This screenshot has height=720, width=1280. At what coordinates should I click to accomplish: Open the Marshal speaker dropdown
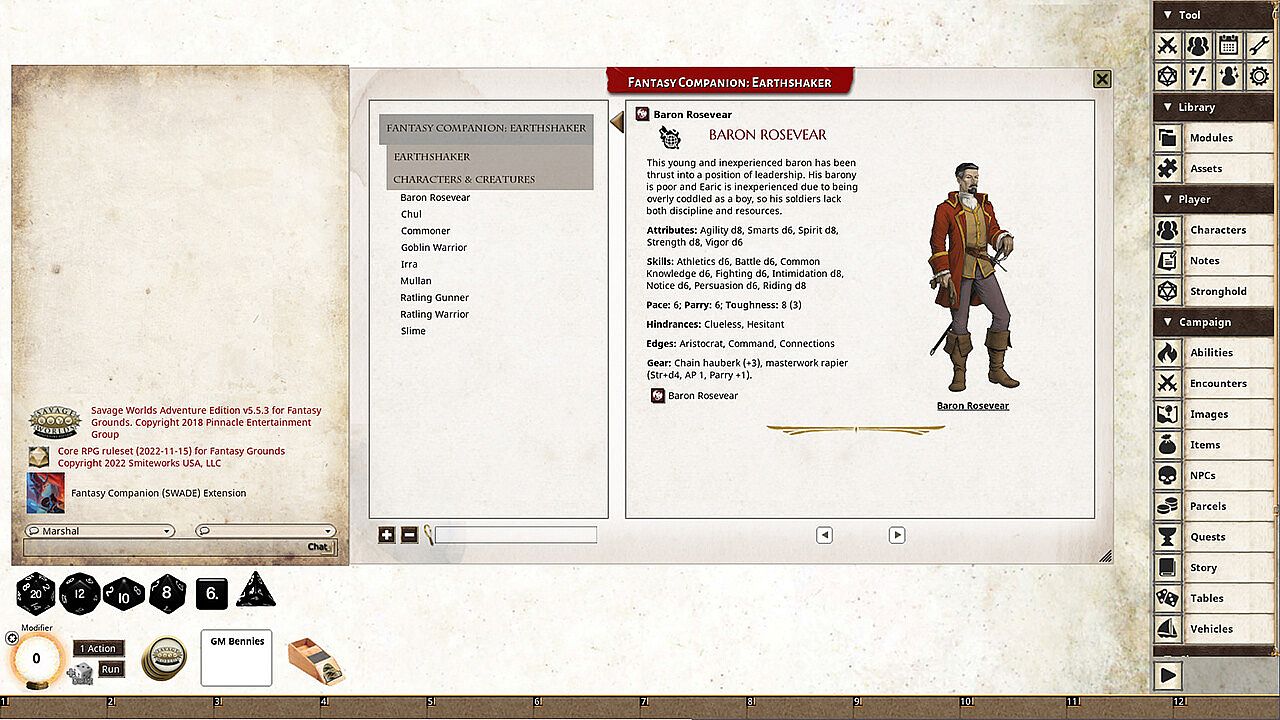click(x=99, y=531)
